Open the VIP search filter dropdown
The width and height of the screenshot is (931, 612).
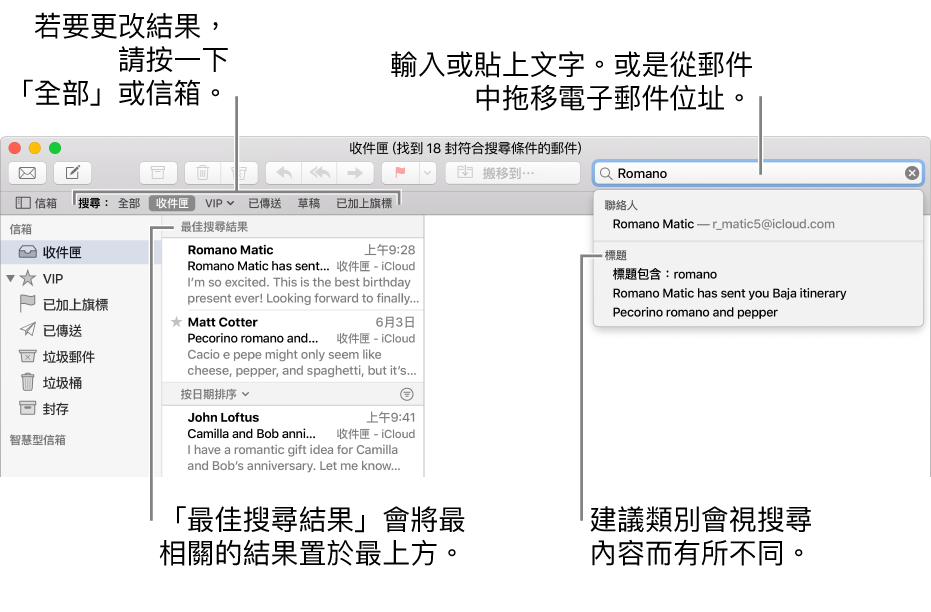coord(219,202)
